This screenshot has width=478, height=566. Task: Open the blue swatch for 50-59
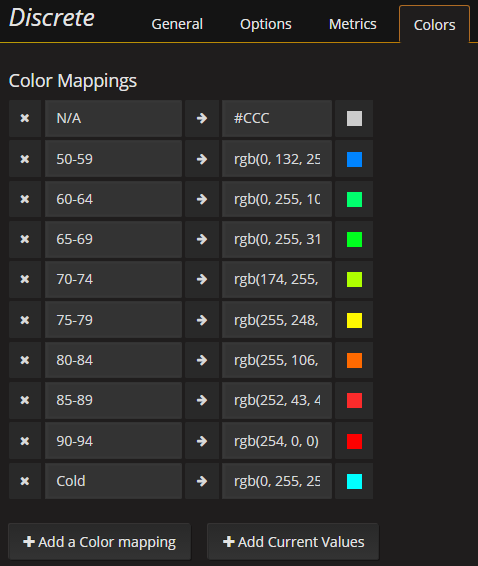tap(354, 159)
